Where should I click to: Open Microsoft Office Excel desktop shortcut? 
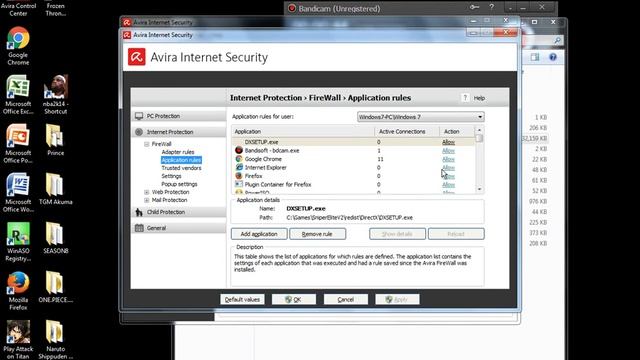tap(18, 95)
